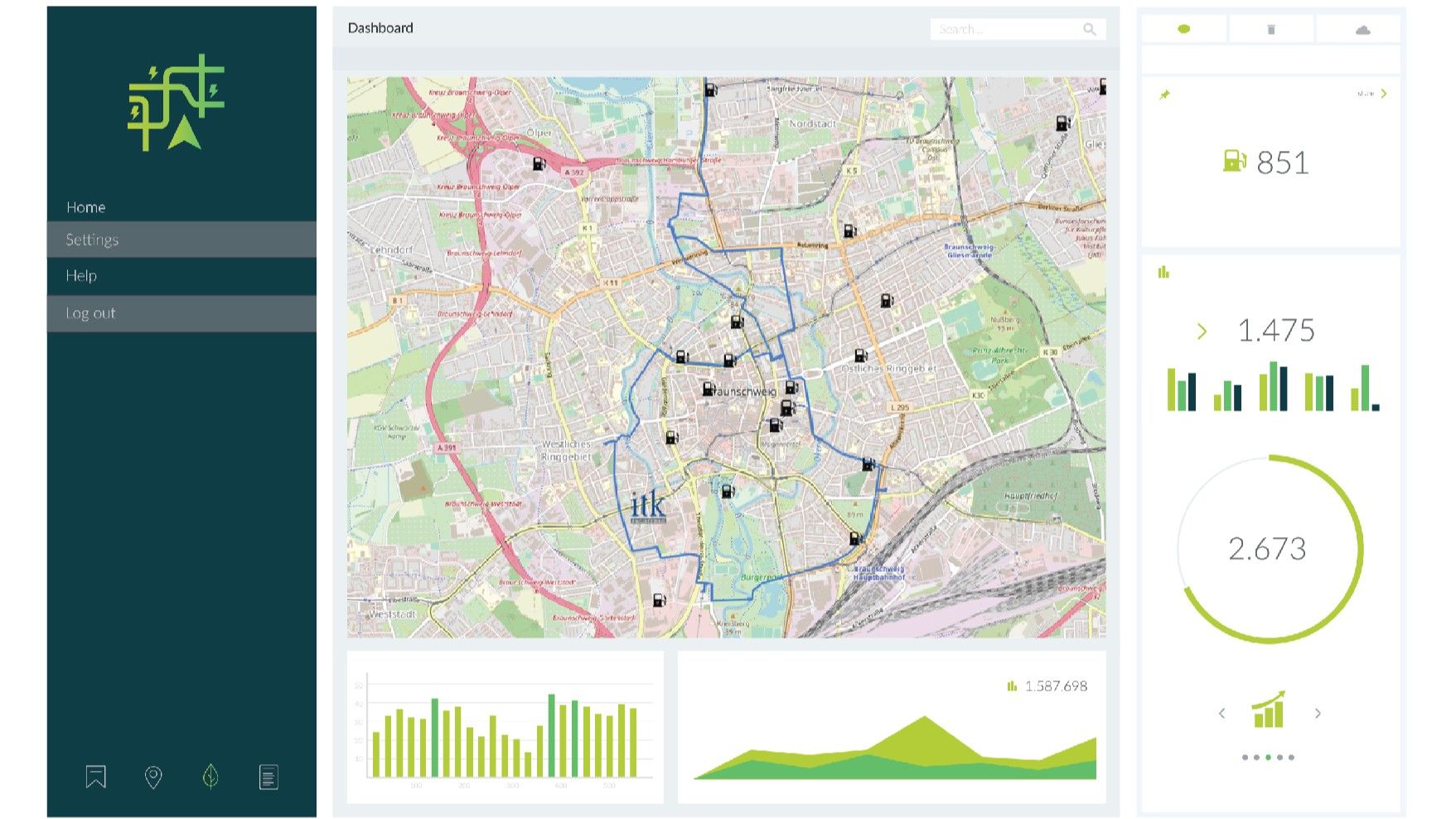Select the bar chart icon above the 1.475 statistic
Viewport: 1456px width, 819px height.
pyautogui.click(x=1164, y=270)
